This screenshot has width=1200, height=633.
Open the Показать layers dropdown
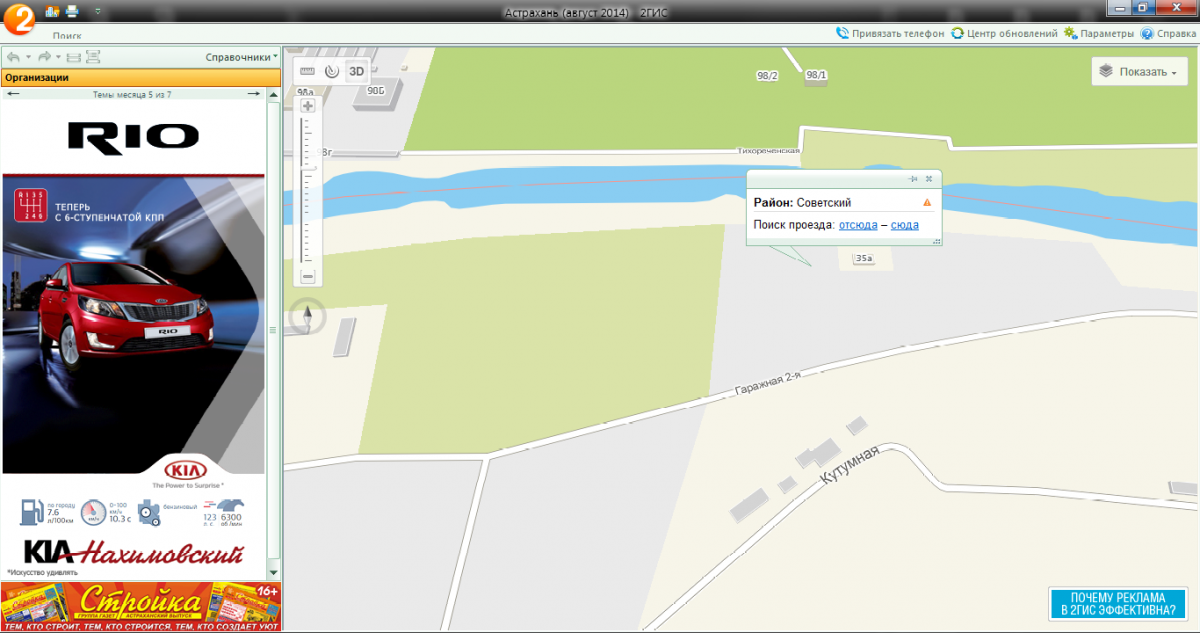pos(1140,72)
